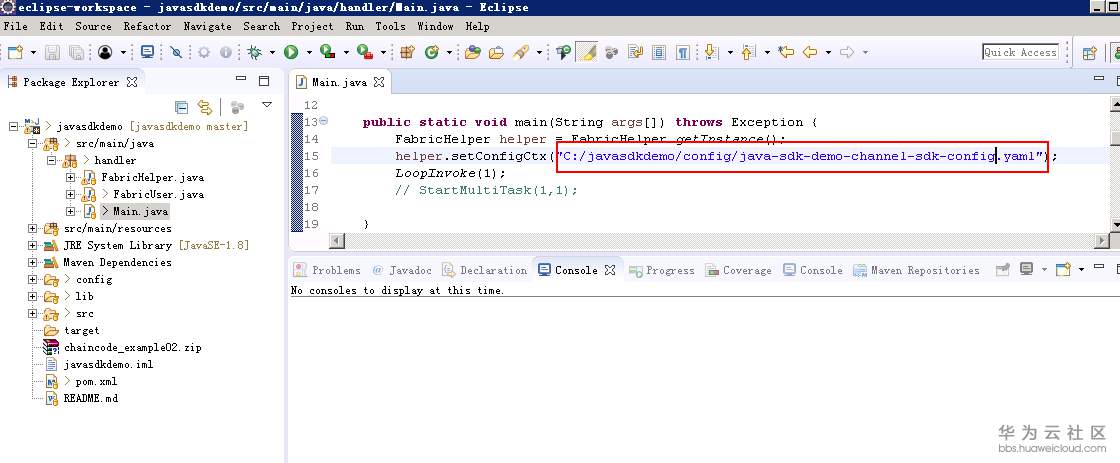The image size is (1120, 463).
Task: Click the New wizard toolbar icon
Action: (16, 52)
